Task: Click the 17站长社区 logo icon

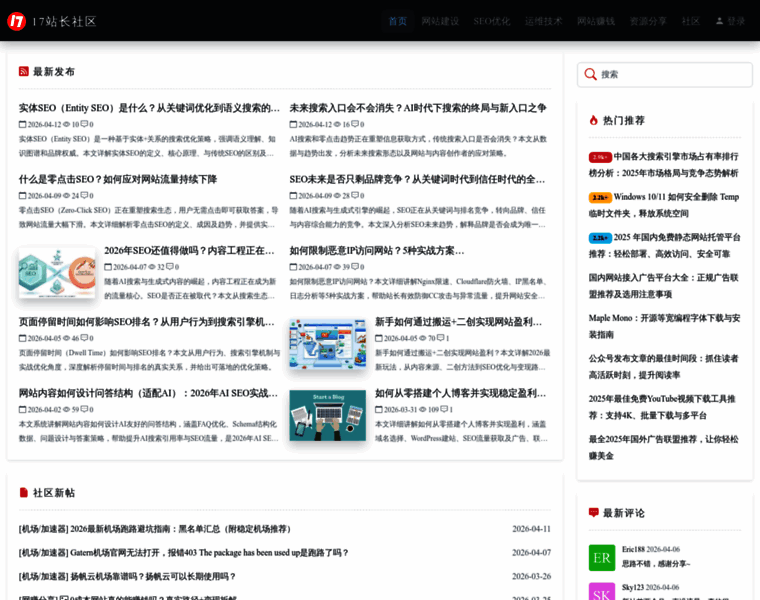Action: coord(16,21)
